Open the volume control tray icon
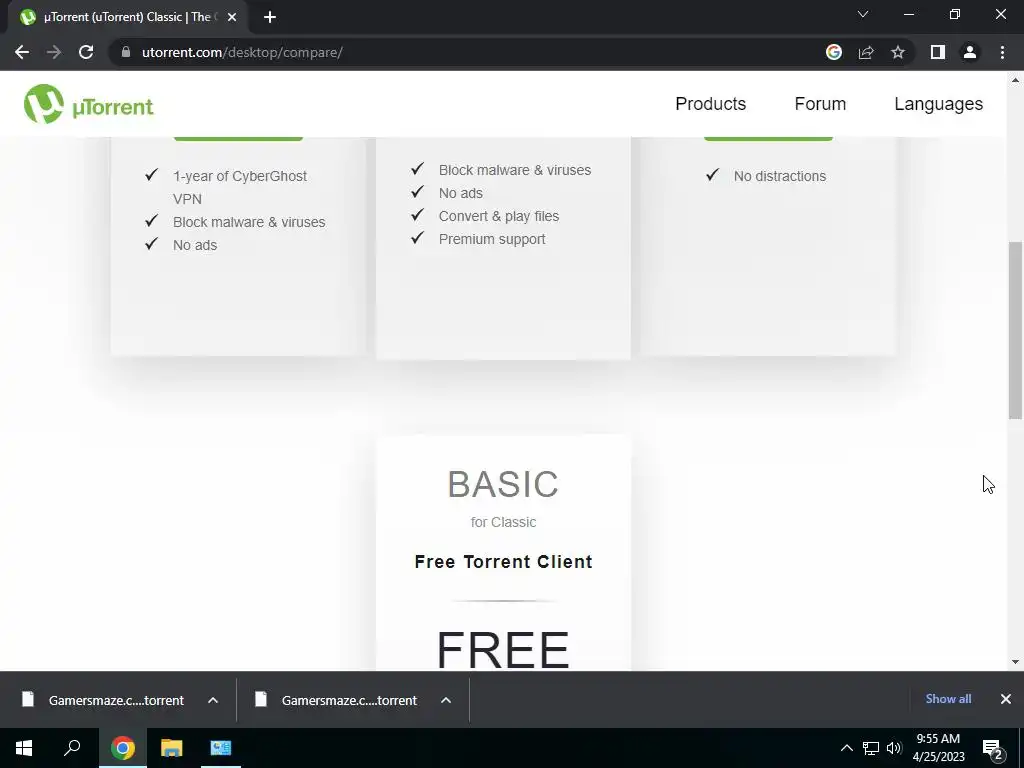 (x=894, y=748)
